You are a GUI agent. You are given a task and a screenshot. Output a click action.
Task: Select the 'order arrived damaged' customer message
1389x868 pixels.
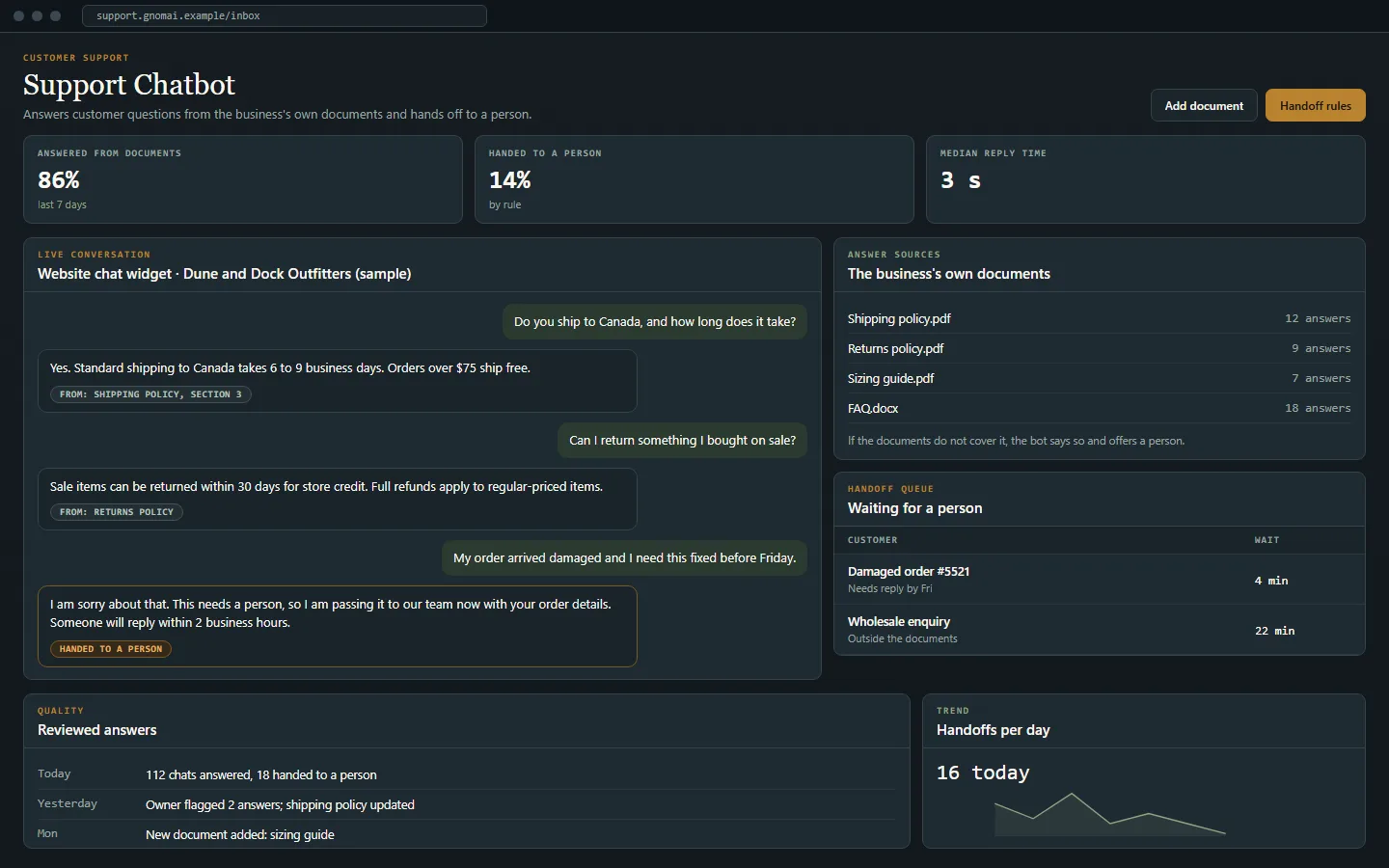coord(625,558)
